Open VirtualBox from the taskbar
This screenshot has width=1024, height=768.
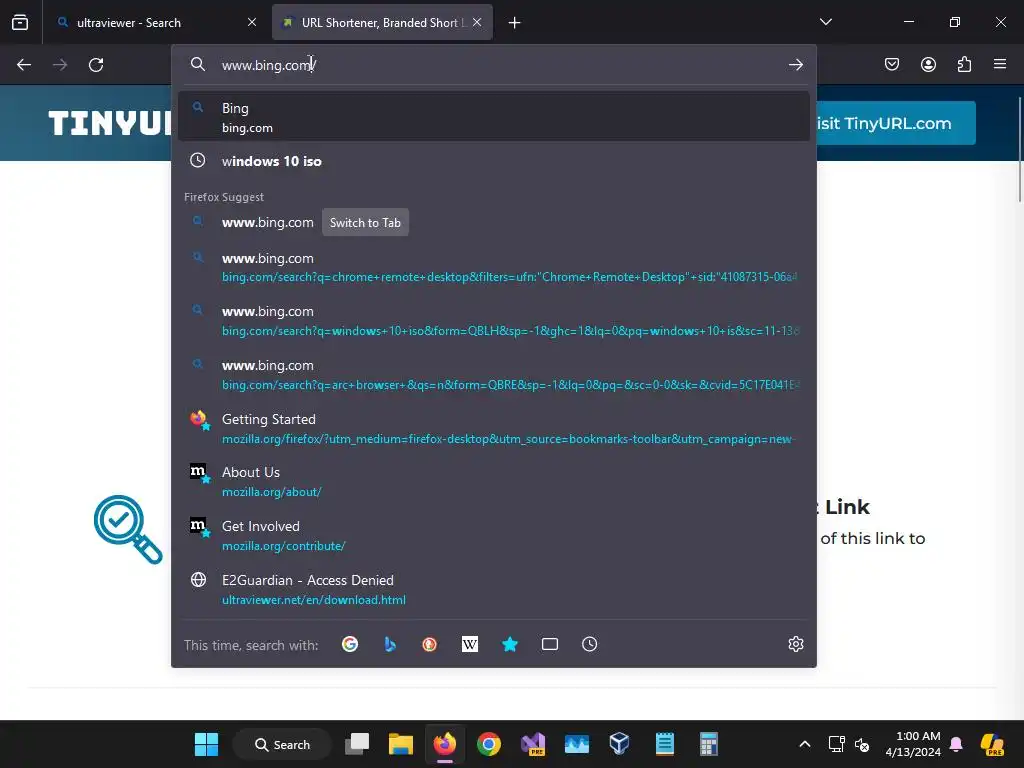tap(619, 744)
